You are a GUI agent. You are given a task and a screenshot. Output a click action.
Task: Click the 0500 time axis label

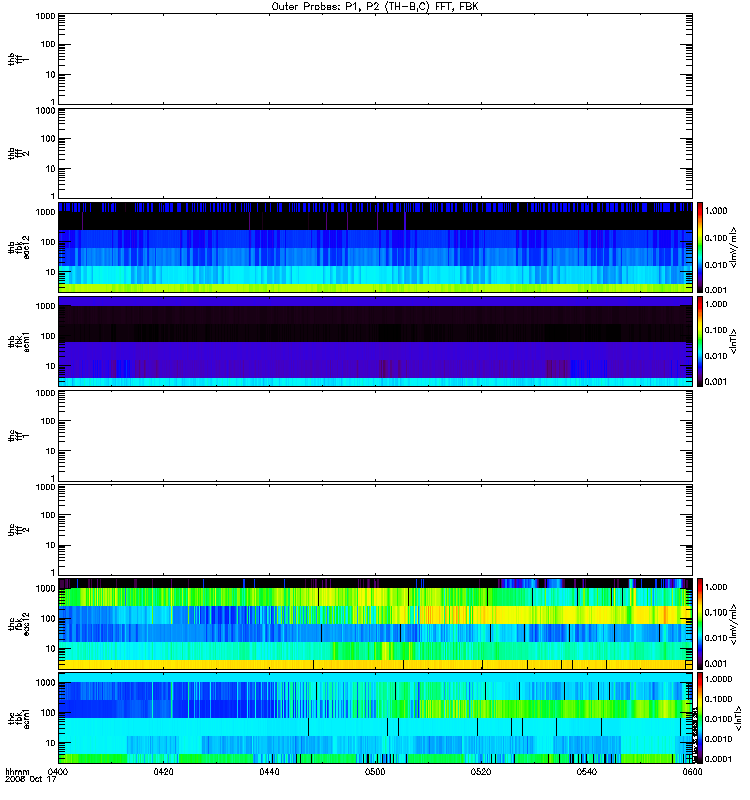click(x=375, y=772)
